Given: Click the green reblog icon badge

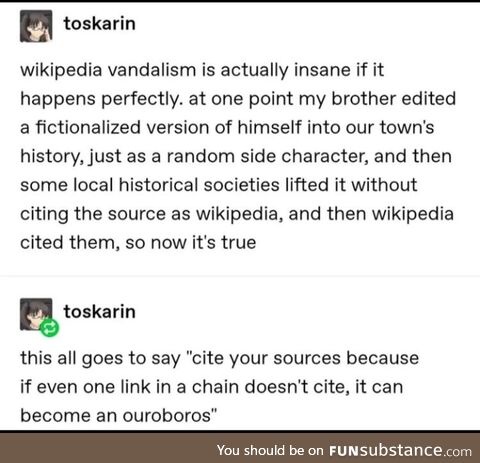Looking at the screenshot, I should coord(49,328).
